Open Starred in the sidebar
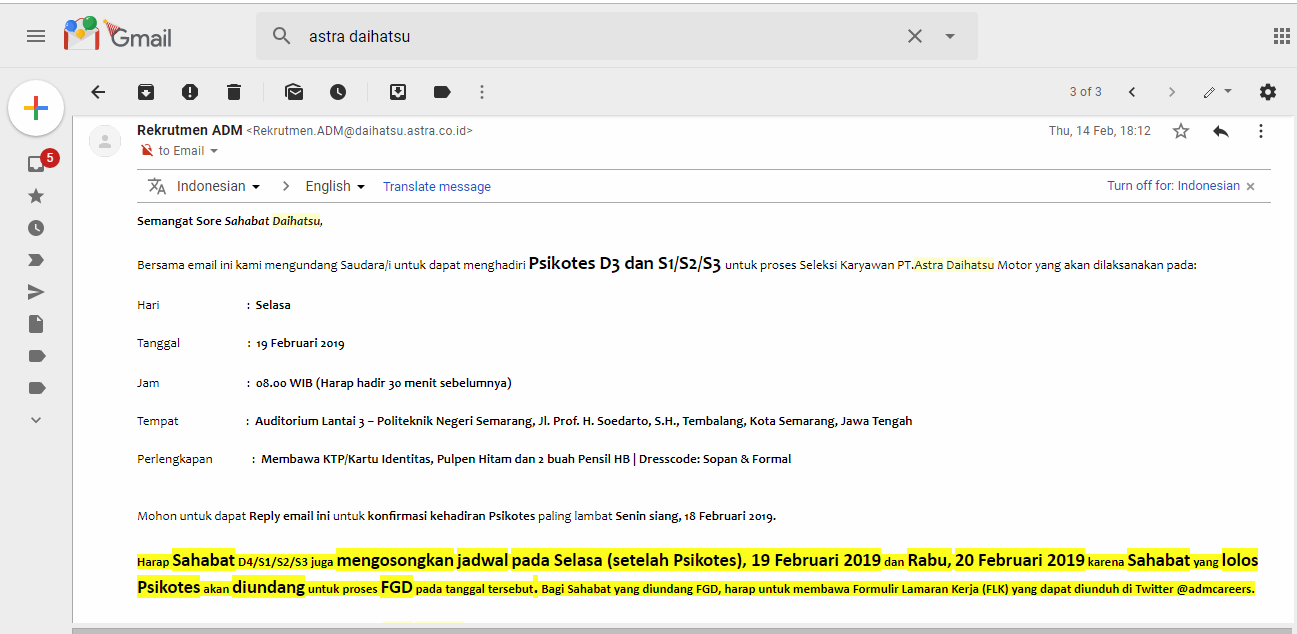The image size is (1297, 634). [x=36, y=196]
